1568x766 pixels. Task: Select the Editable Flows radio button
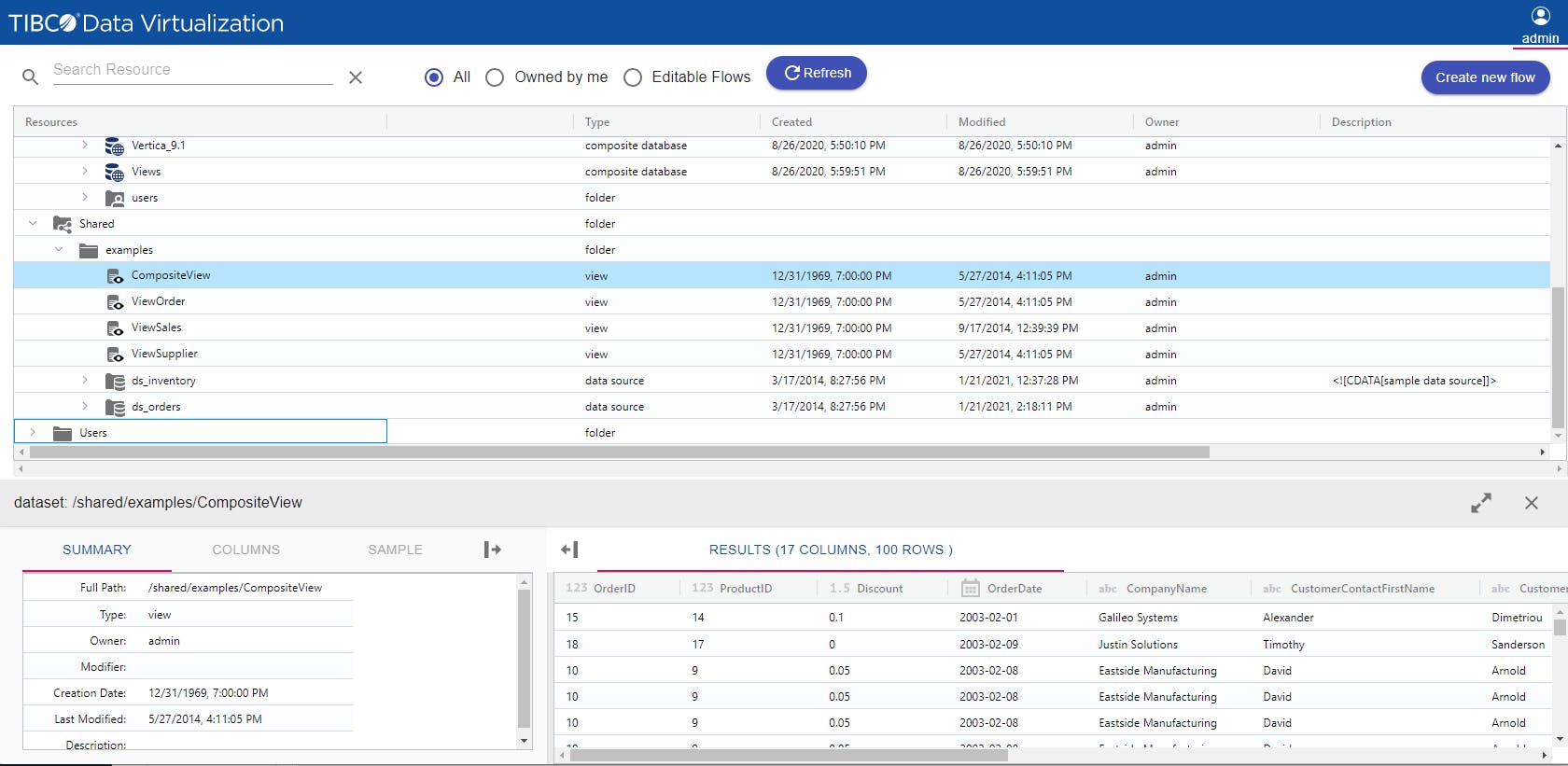tap(633, 77)
